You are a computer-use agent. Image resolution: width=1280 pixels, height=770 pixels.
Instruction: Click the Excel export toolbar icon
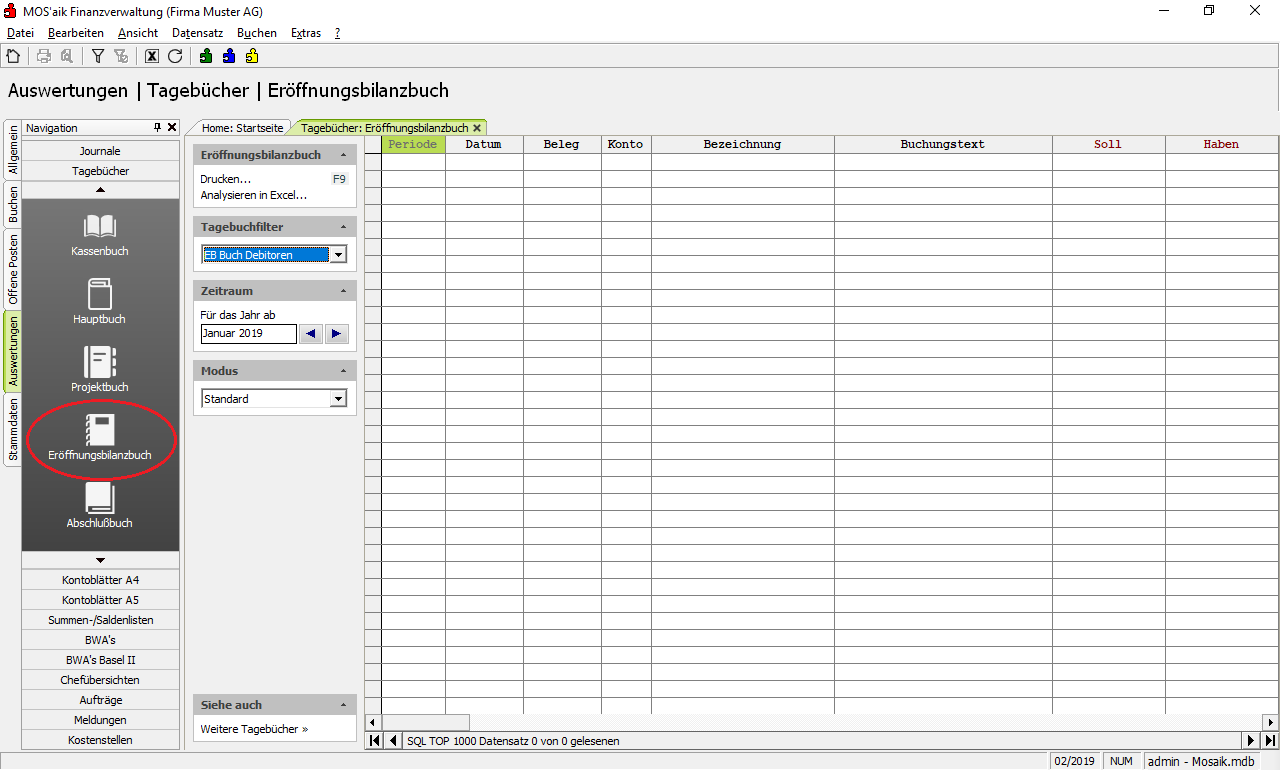(x=152, y=56)
